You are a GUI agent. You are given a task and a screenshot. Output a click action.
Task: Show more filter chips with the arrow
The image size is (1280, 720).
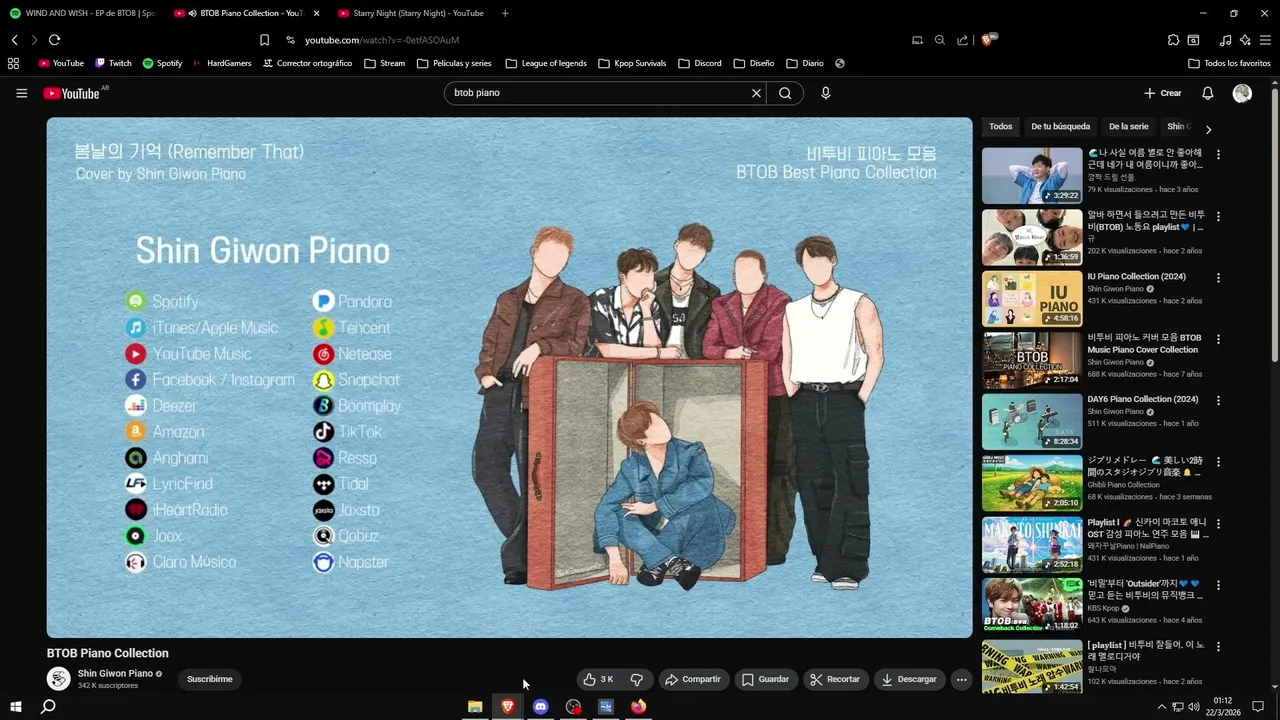tap(1208, 129)
